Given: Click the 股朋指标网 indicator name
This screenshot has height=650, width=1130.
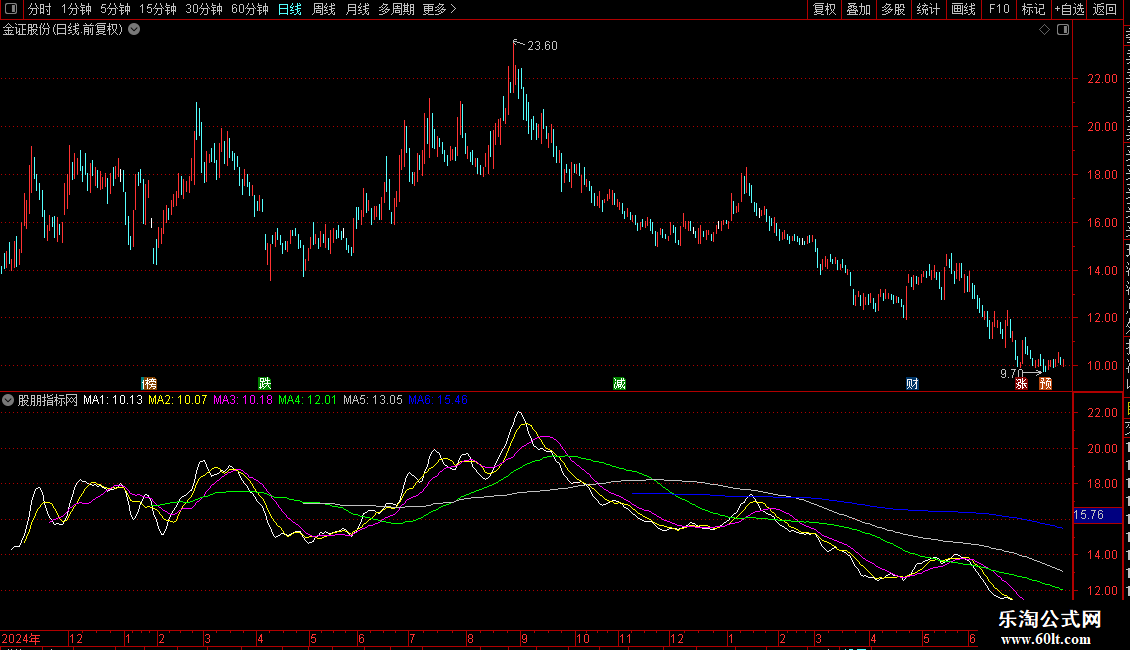Looking at the screenshot, I should [48, 400].
